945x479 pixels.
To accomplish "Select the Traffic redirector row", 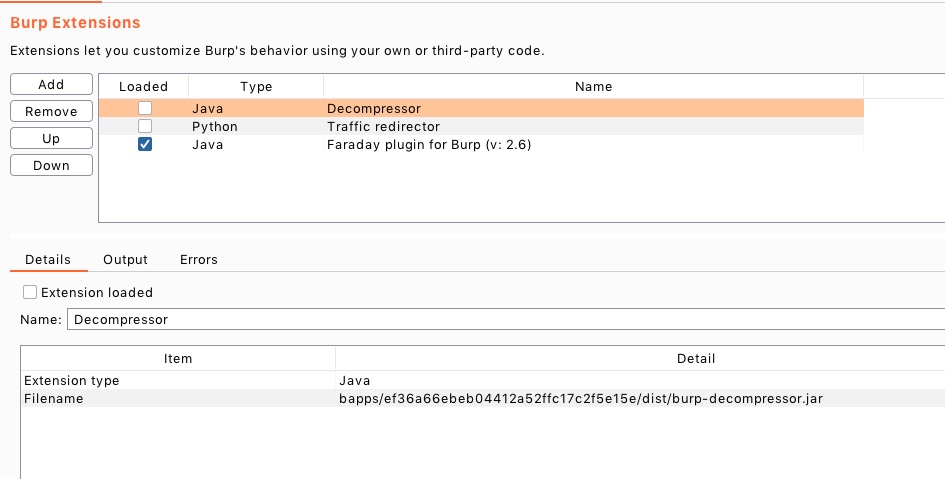I will [x=481, y=127].
